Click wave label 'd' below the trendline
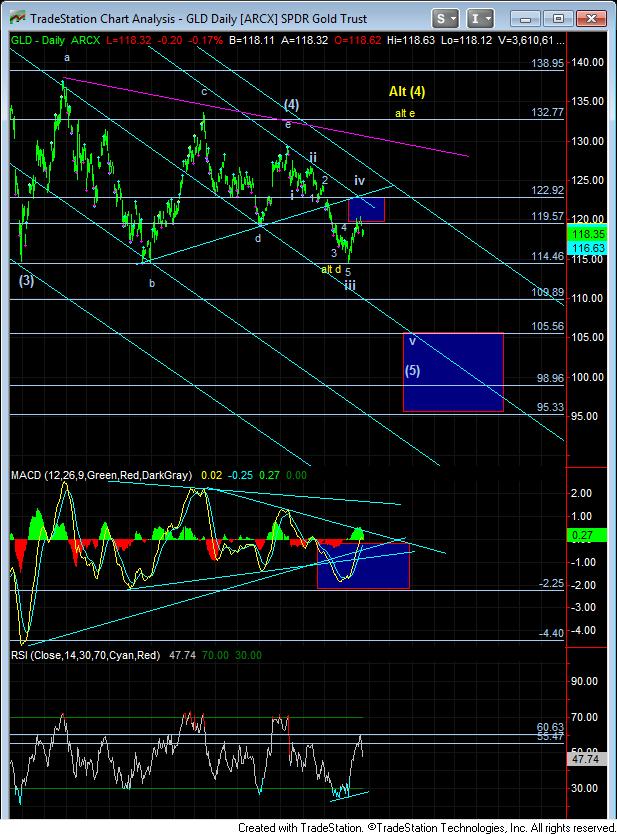Screen dimensions: 617x834 258,238
